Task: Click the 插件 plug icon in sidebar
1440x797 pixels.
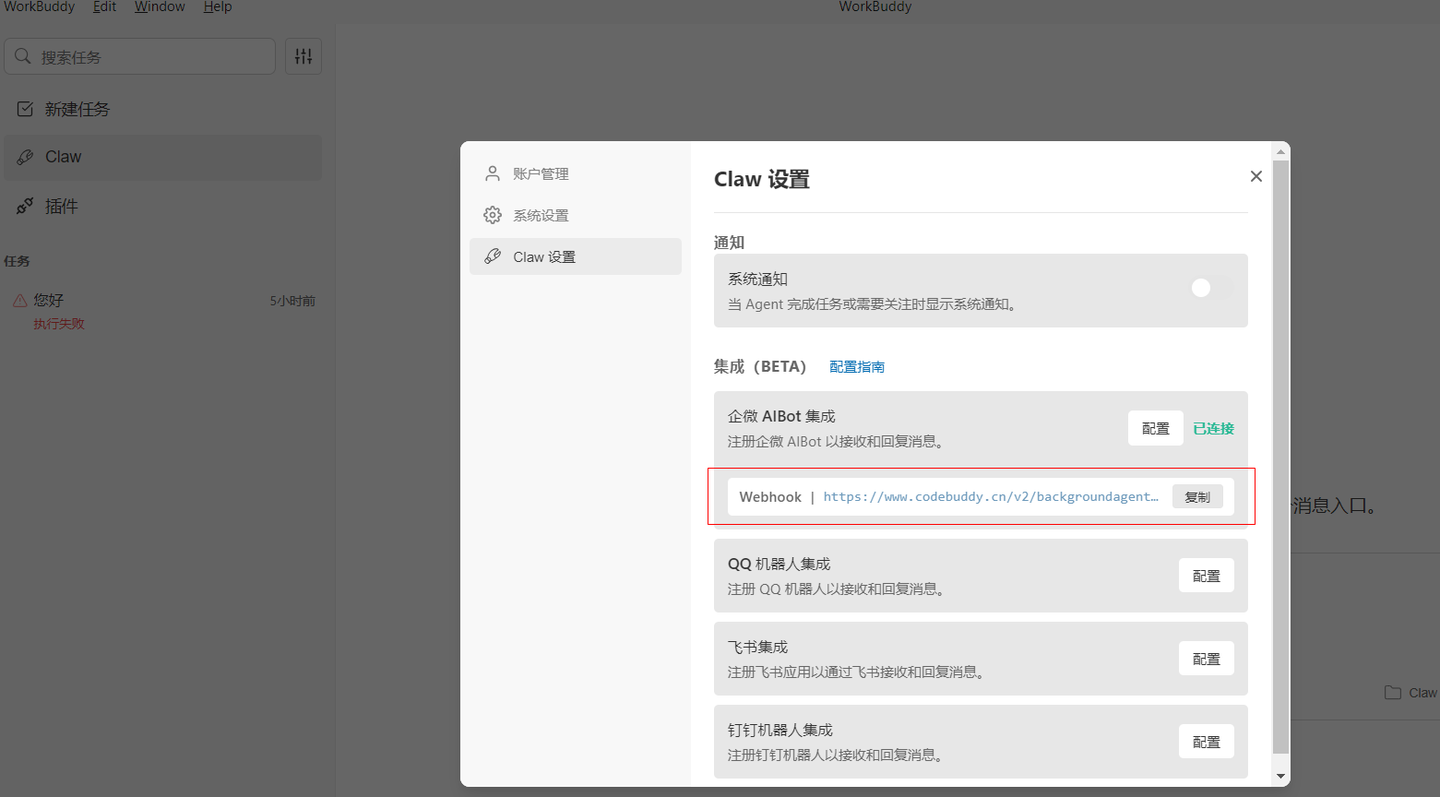Action: [x=26, y=206]
